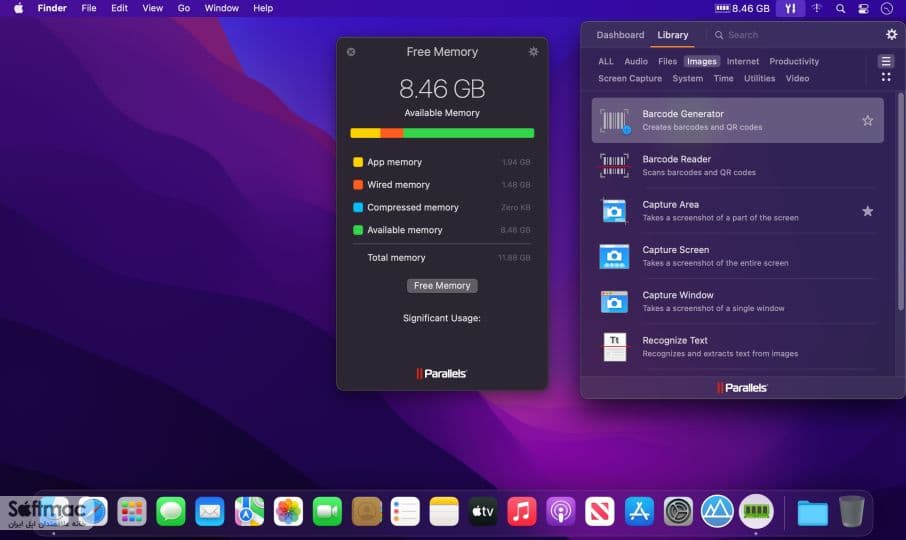Open Apple menu
Viewport: 906px width, 540px height.
pos(18,8)
